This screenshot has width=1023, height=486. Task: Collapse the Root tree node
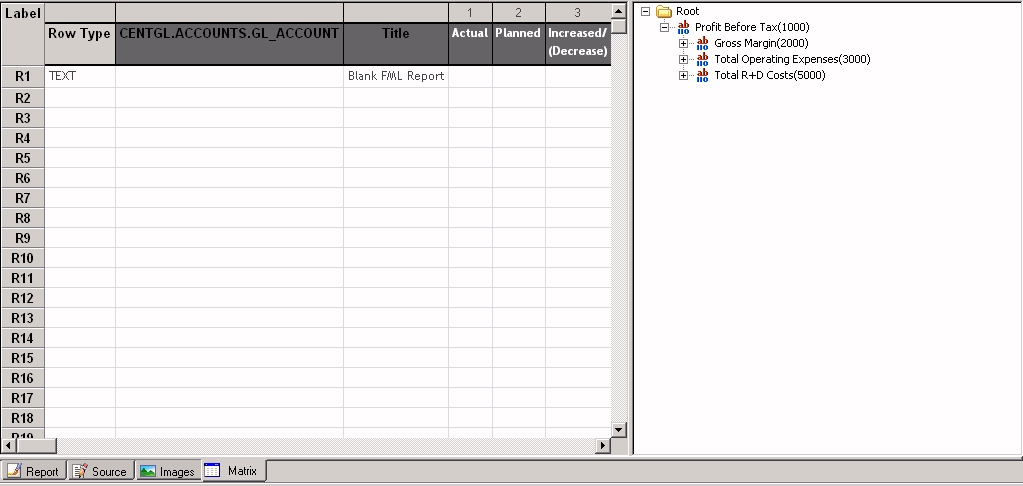pos(645,11)
